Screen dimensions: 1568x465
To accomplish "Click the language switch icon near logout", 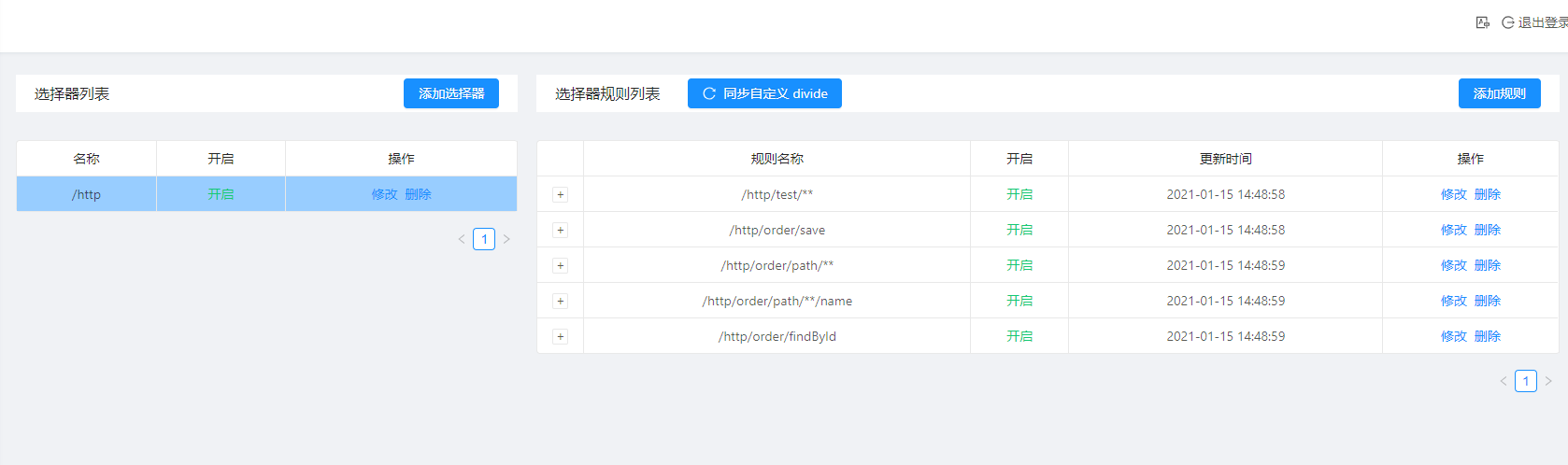I will [1482, 22].
